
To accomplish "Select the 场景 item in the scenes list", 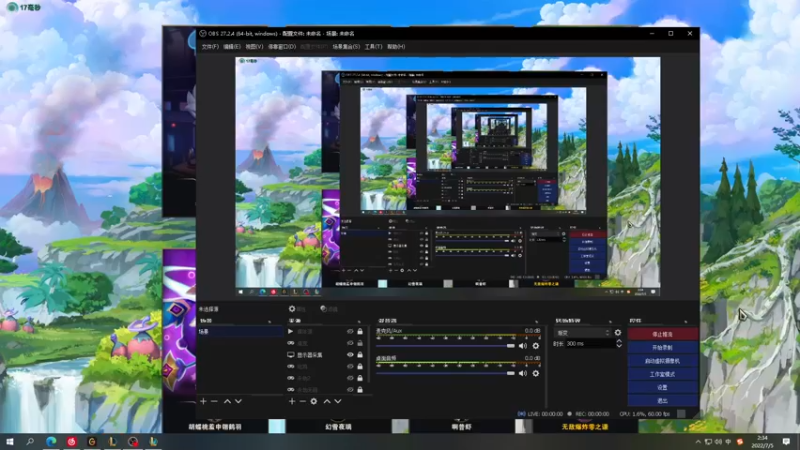I will (240, 332).
